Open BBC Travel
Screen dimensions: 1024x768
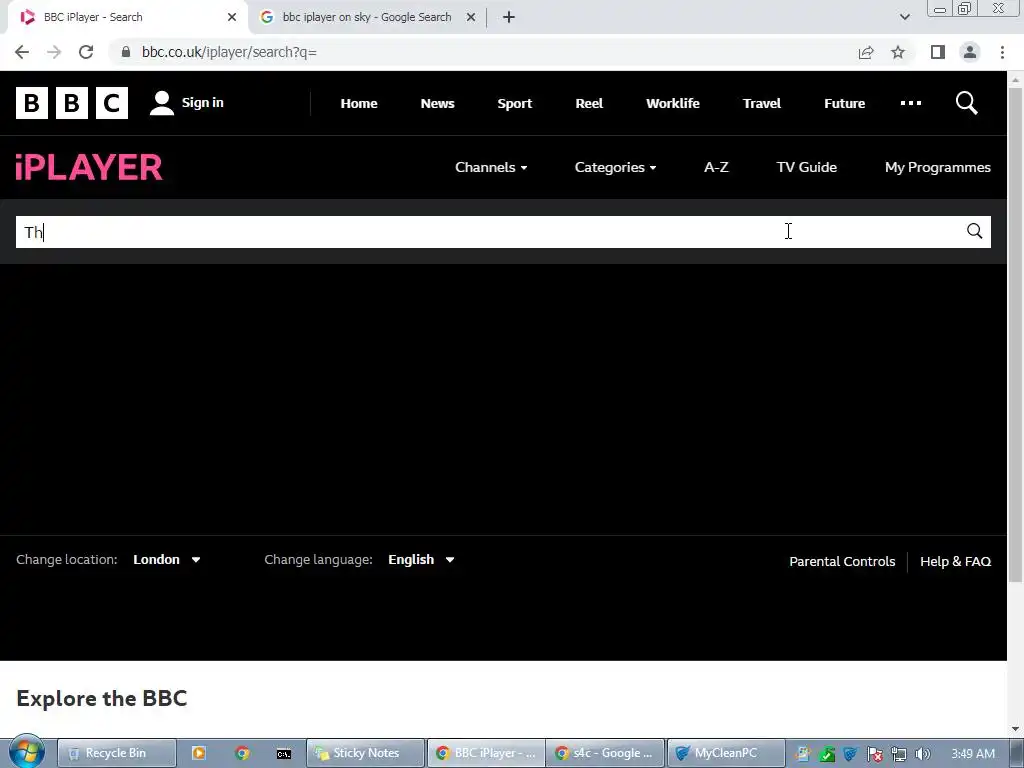761,103
